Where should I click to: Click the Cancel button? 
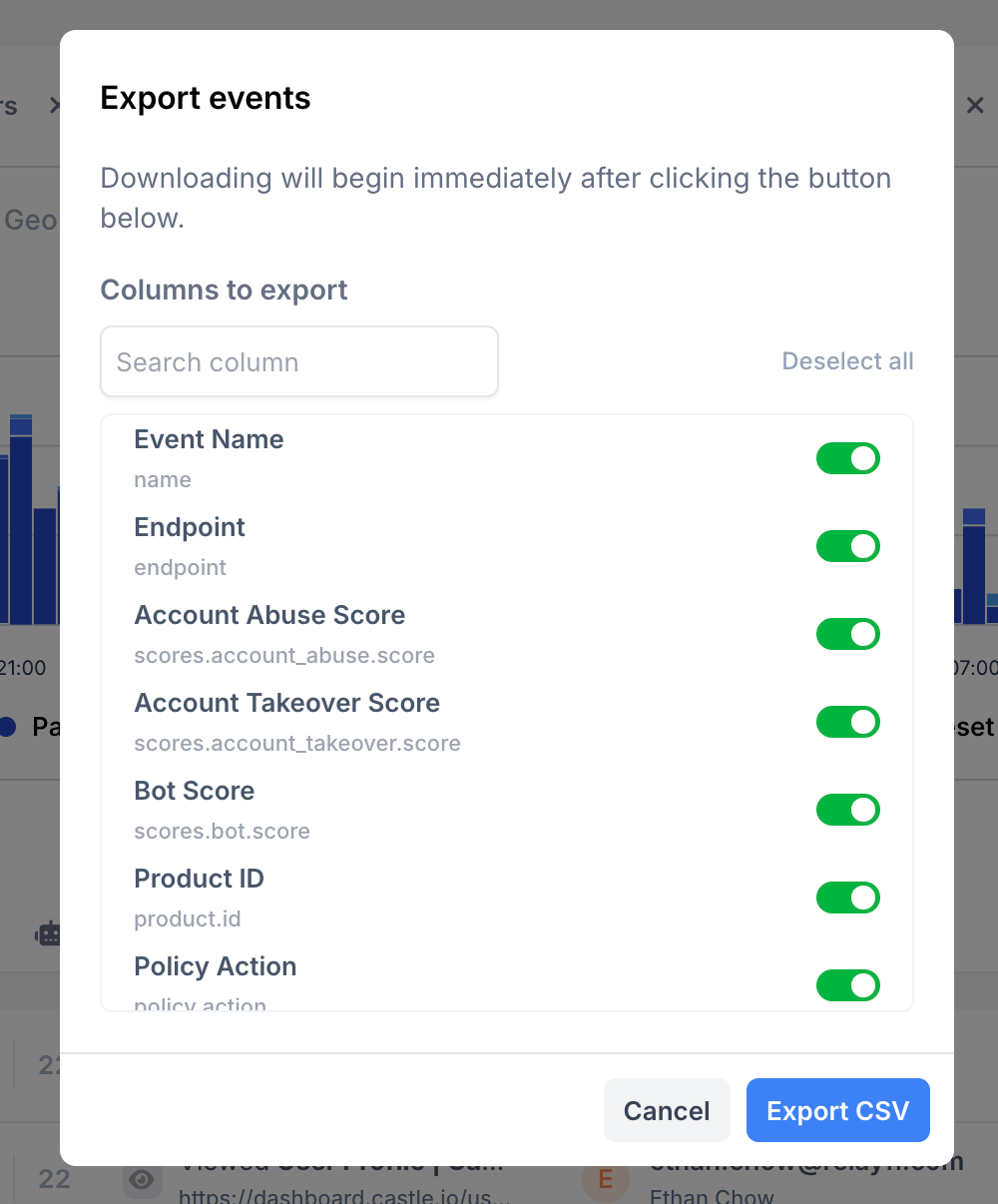666,1110
